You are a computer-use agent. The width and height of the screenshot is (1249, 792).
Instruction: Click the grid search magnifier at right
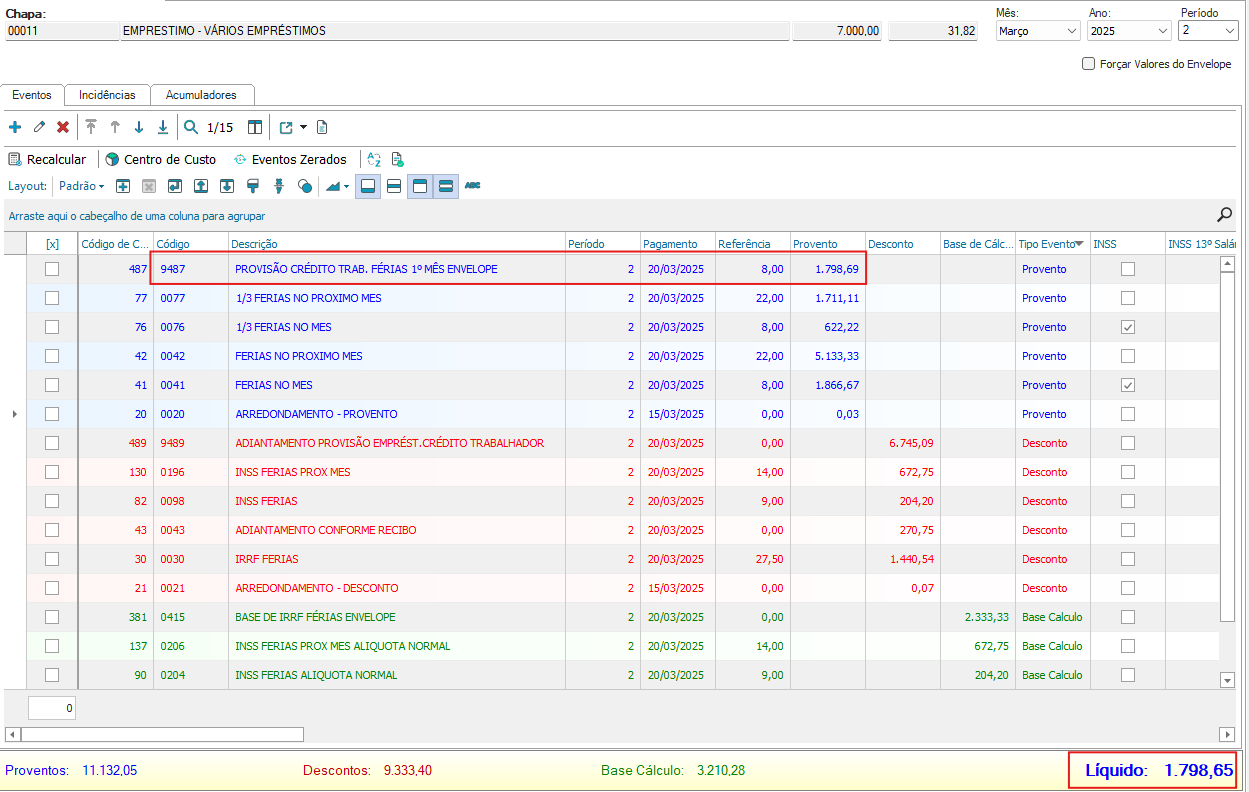[x=1224, y=214]
